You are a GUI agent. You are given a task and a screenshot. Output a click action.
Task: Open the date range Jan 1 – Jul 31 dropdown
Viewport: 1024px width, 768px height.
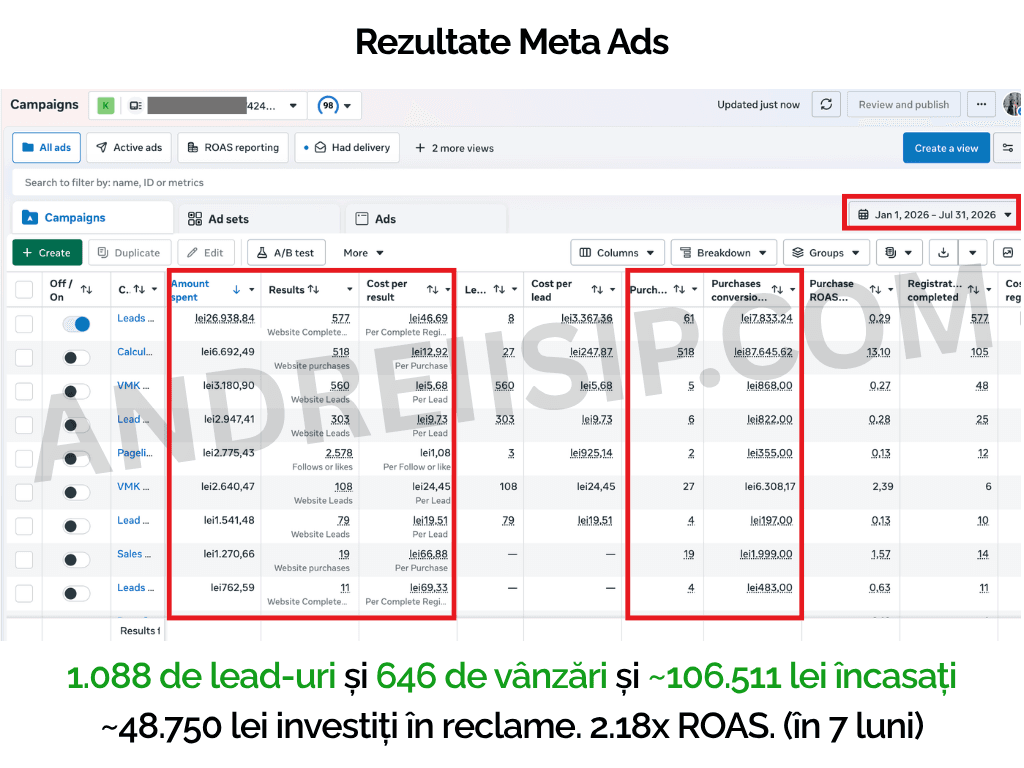[932, 215]
